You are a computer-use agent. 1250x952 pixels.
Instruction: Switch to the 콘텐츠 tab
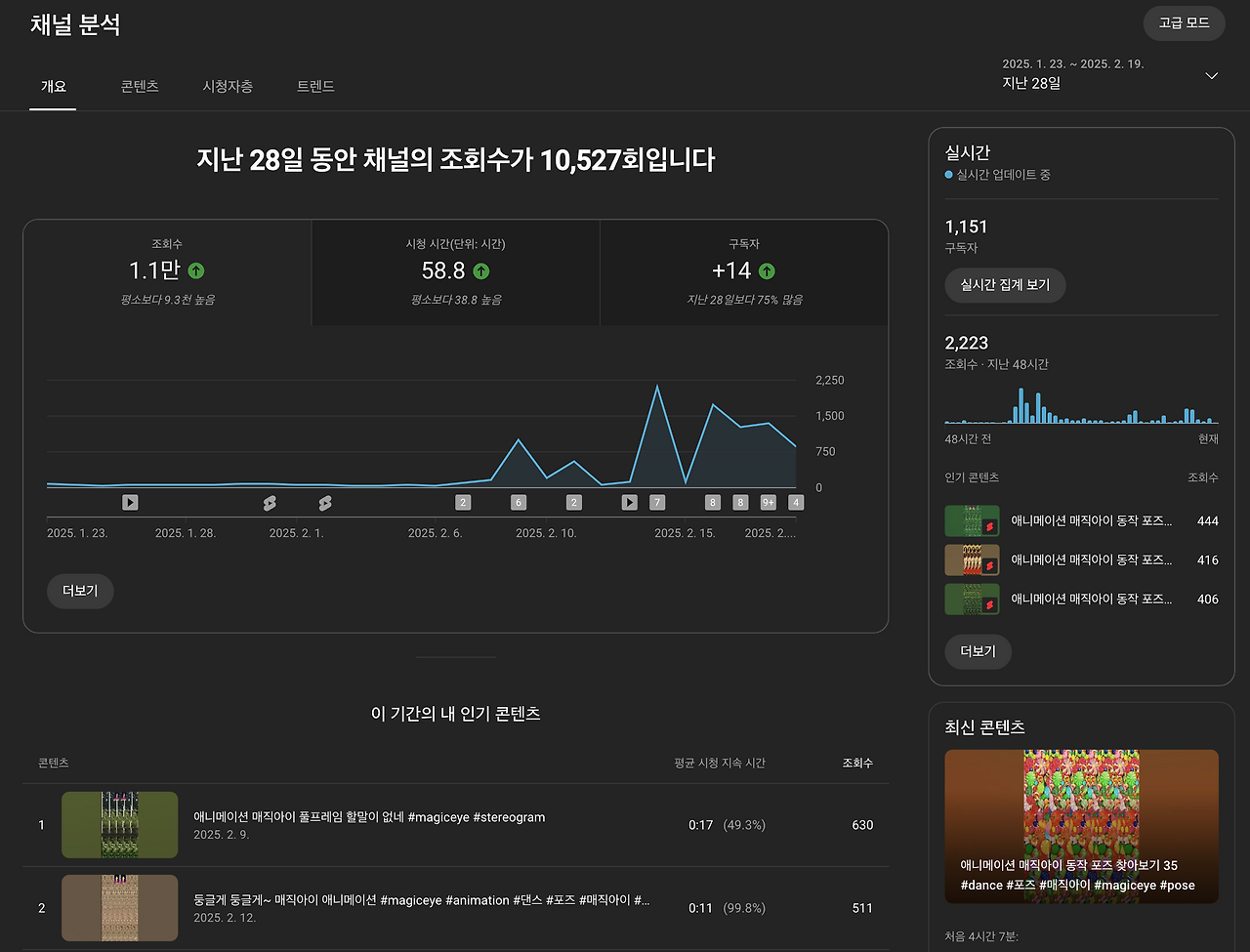[139, 86]
